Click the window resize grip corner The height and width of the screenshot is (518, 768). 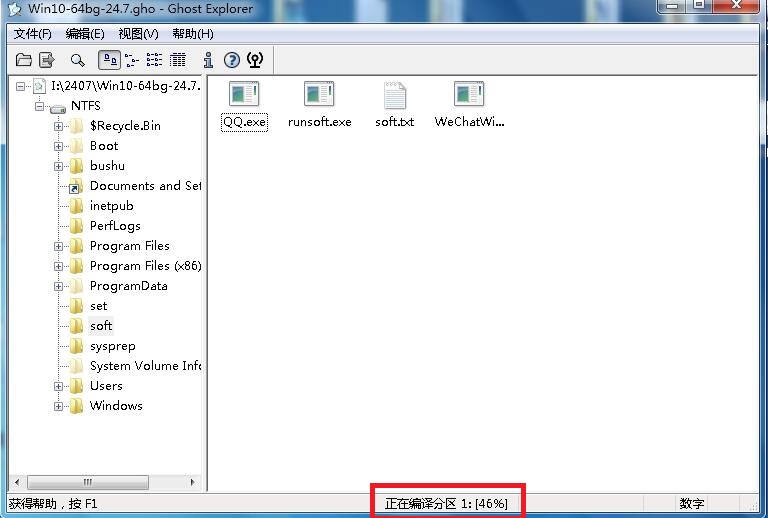[x=753, y=504]
